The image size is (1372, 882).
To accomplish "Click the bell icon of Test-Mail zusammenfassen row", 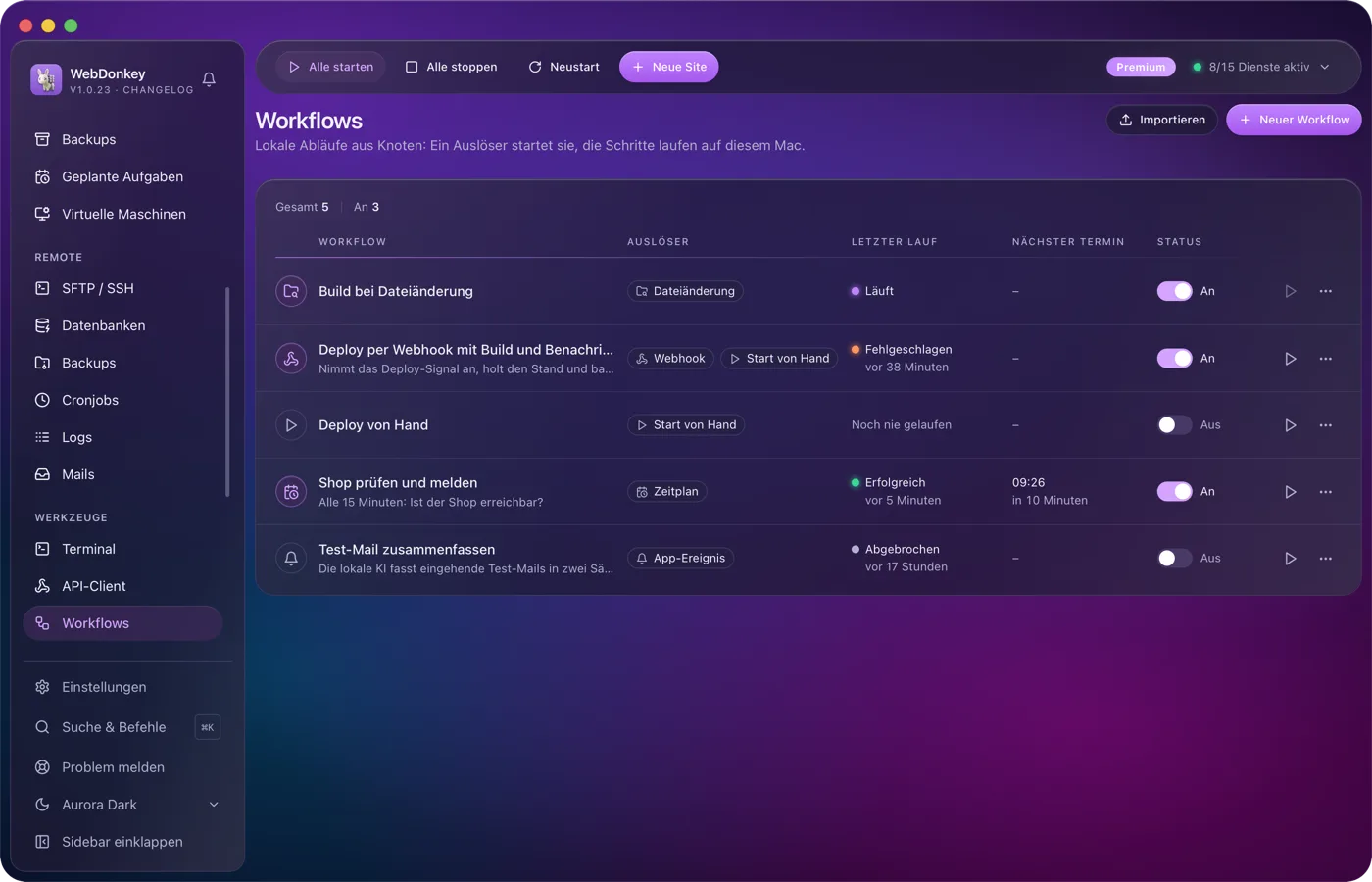I will click(x=291, y=559).
